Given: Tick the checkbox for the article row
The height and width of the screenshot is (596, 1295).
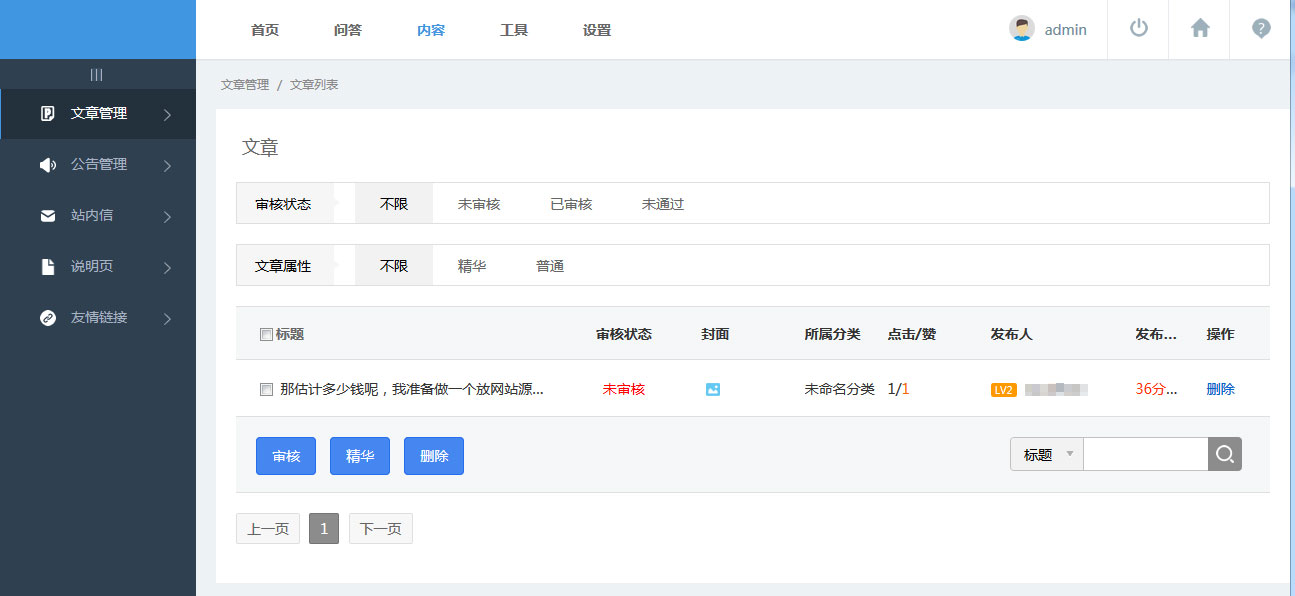Looking at the screenshot, I should (x=266, y=390).
